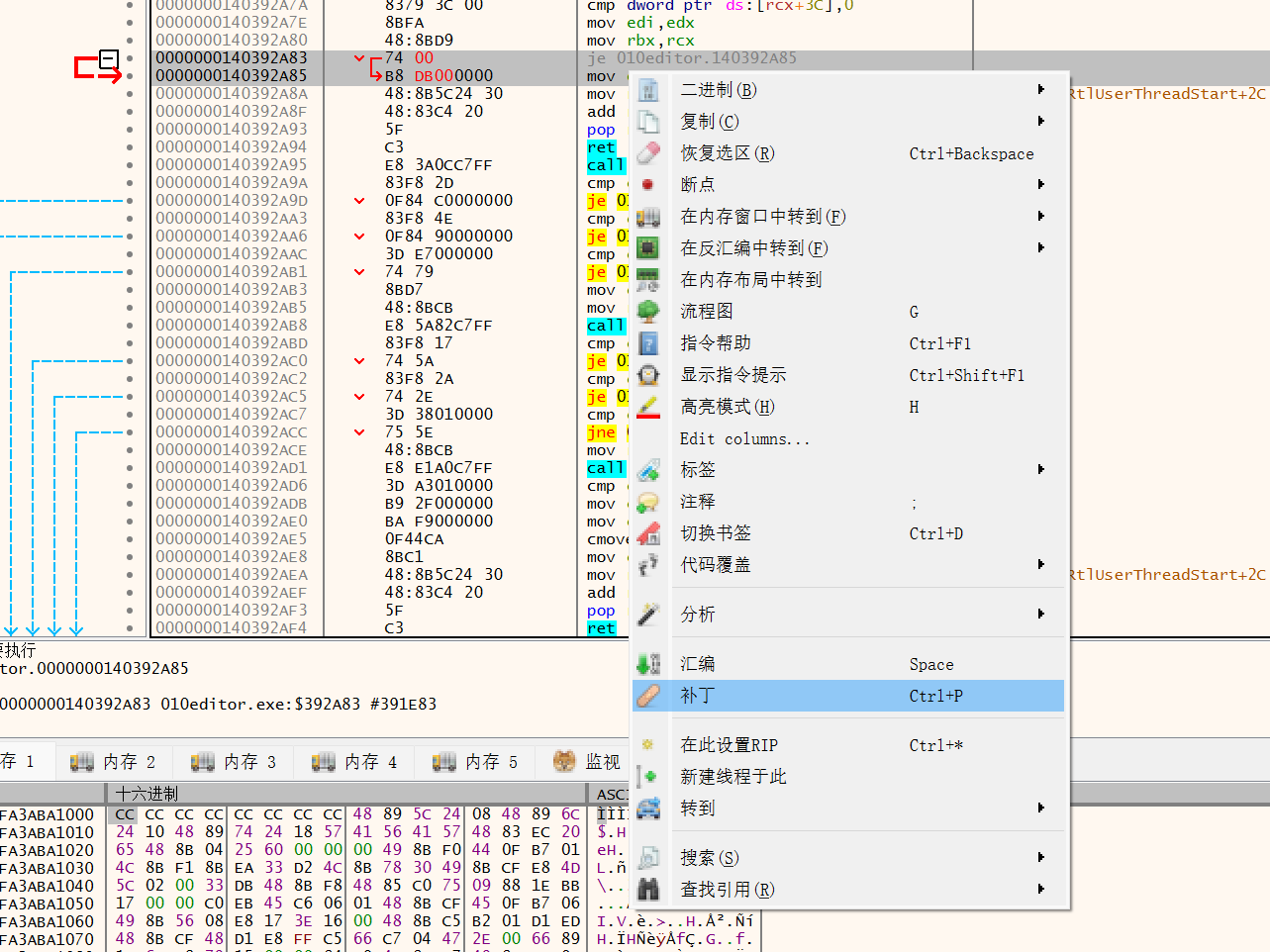Choose 汇编 from the context menu
The image size is (1270, 952).
pyautogui.click(x=698, y=664)
